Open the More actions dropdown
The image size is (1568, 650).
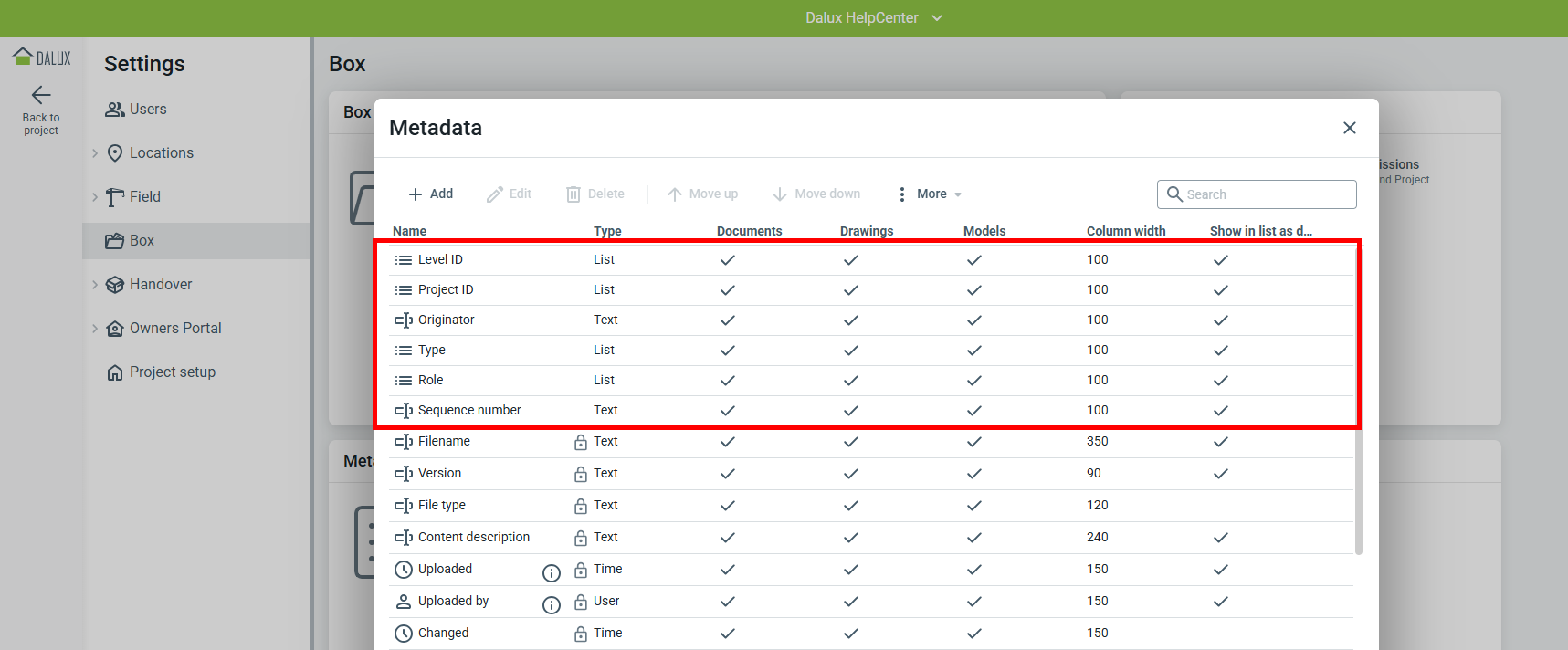tap(930, 194)
